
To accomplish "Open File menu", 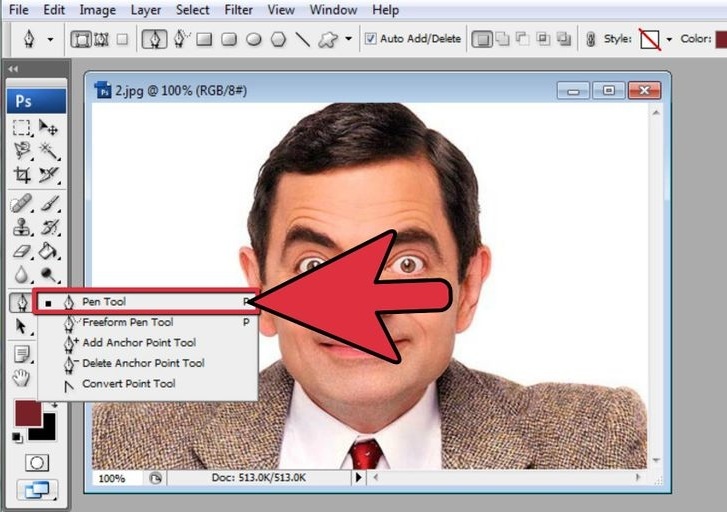I will (x=19, y=10).
